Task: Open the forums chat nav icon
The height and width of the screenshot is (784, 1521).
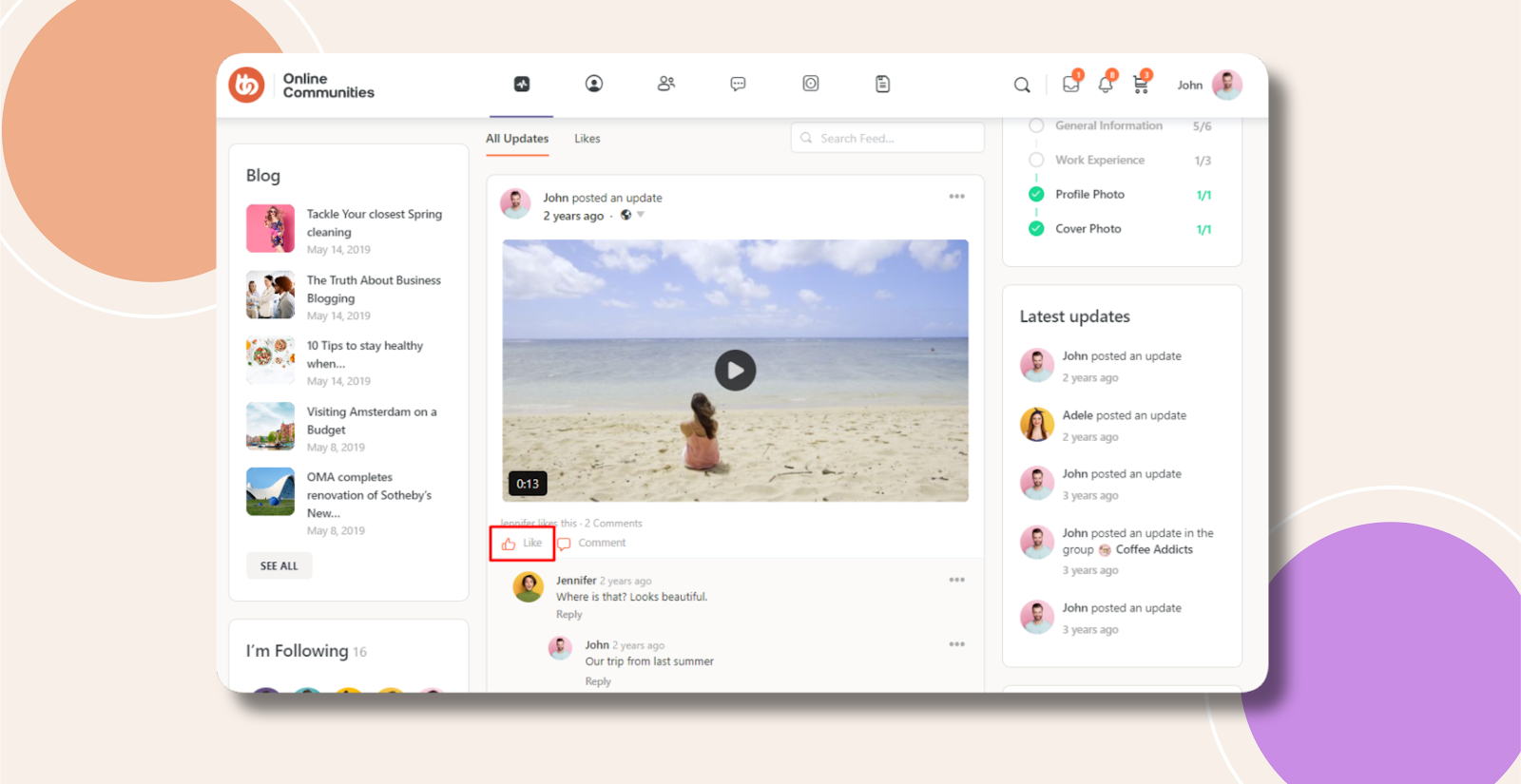Action: pos(738,84)
